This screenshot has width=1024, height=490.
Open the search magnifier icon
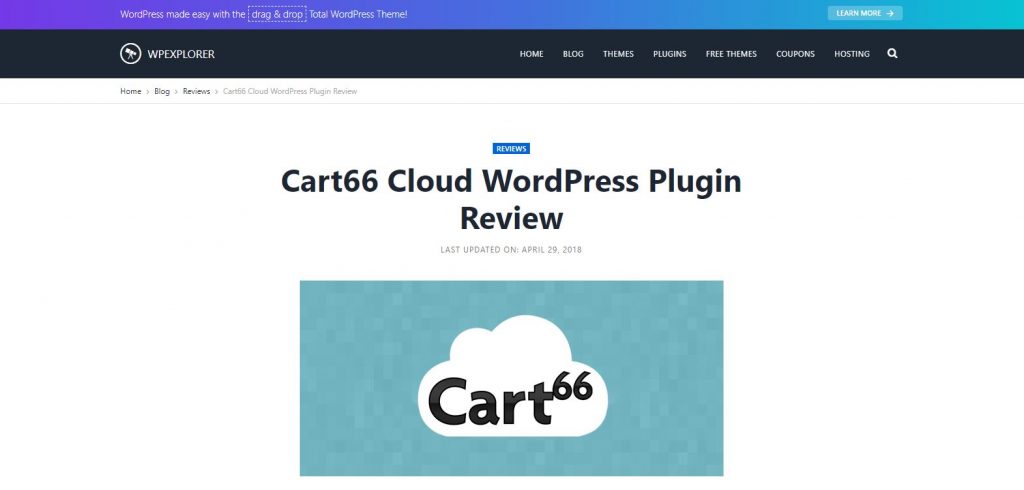pos(892,54)
